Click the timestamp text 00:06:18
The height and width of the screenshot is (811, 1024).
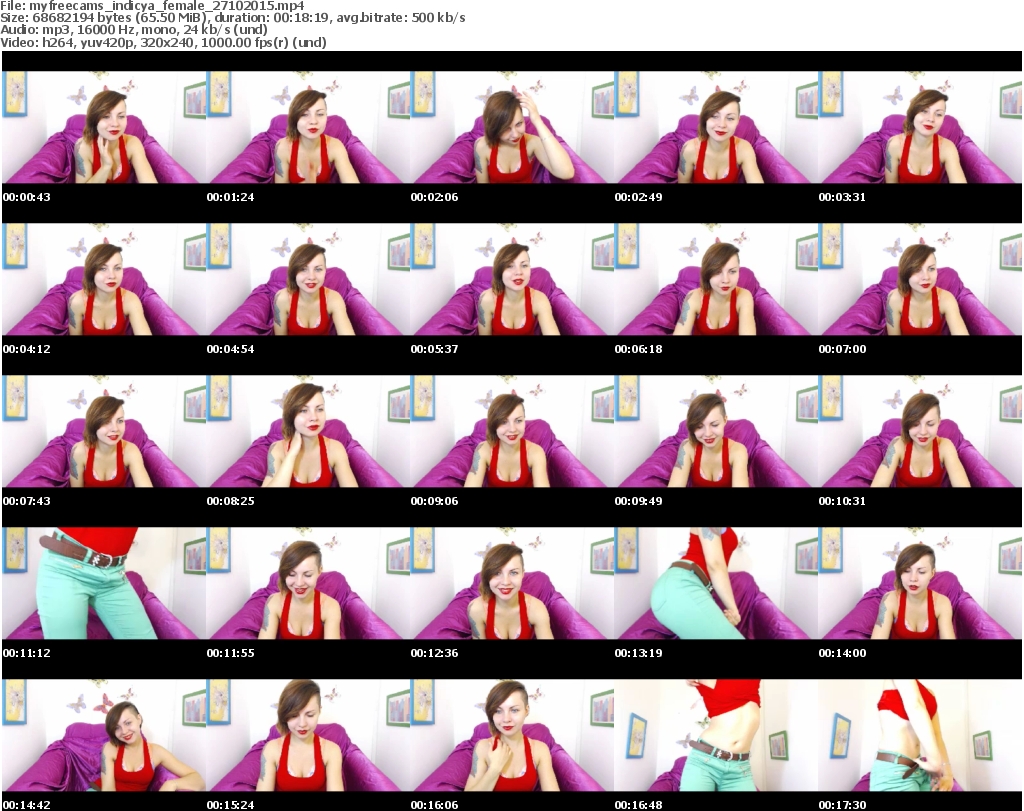pyautogui.click(x=638, y=349)
